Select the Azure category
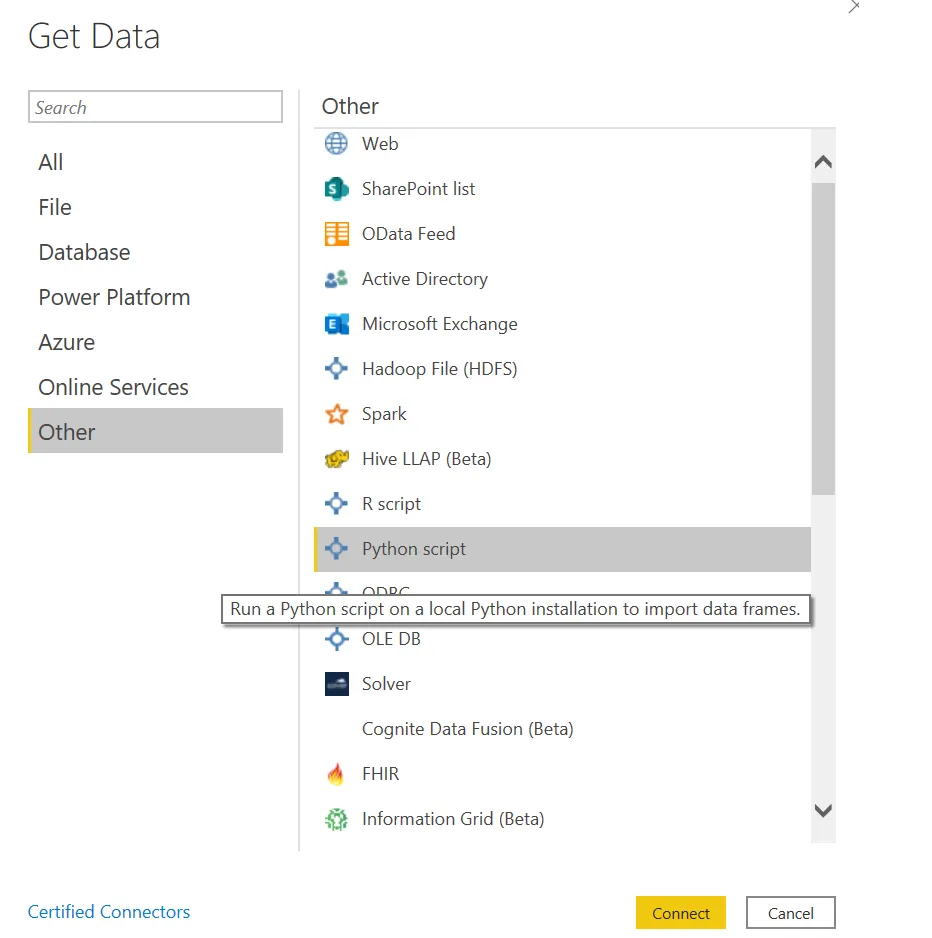The image size is (932, 938). click(x=67, y=342)
